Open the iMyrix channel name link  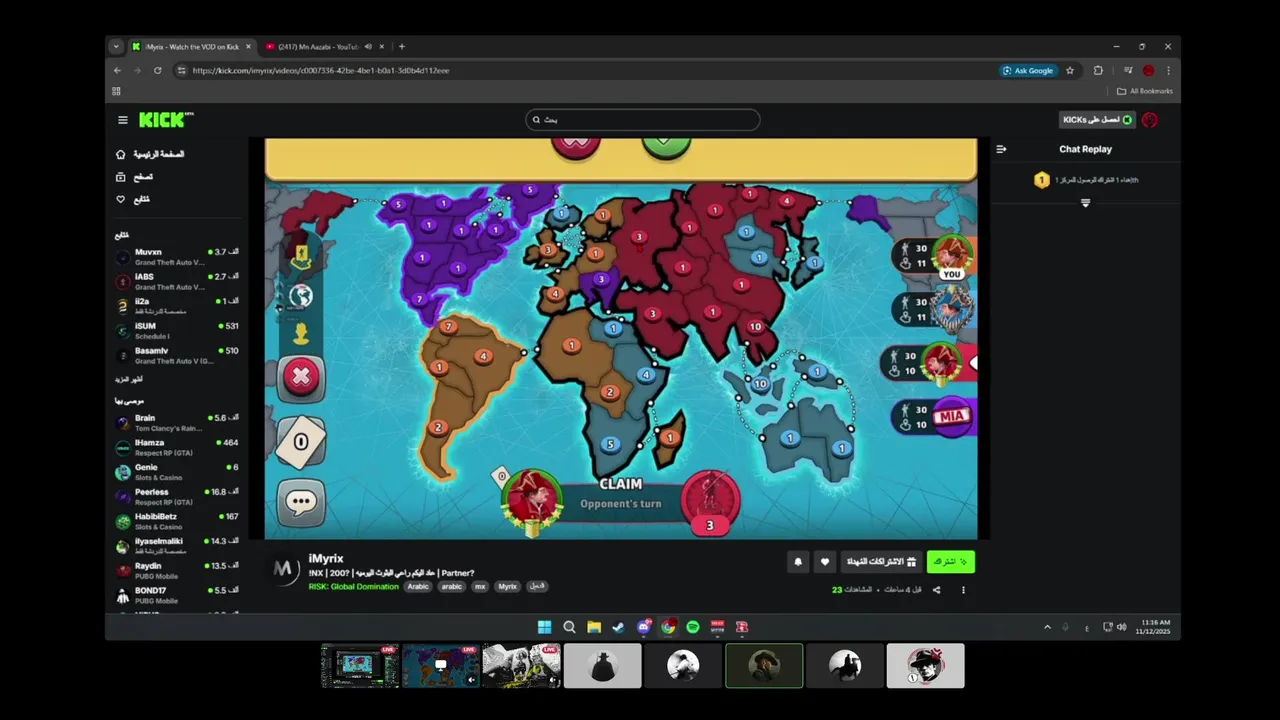(x=326, y=558)
